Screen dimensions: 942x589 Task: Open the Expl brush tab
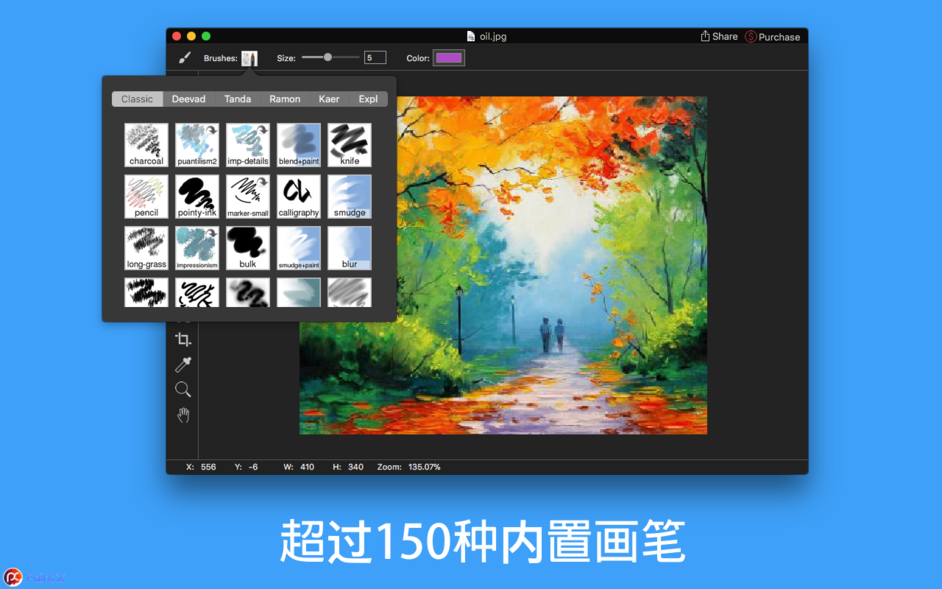click(x=367, y=99)
